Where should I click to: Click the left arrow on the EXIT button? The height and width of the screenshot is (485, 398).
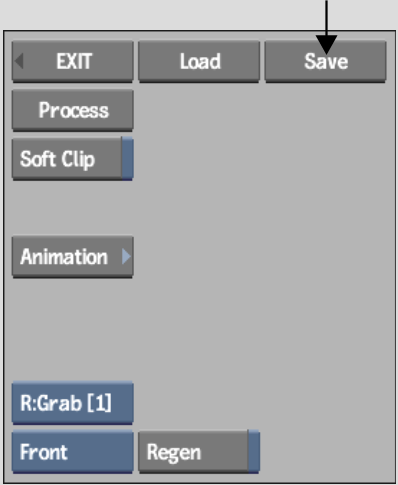pos(19,61)
